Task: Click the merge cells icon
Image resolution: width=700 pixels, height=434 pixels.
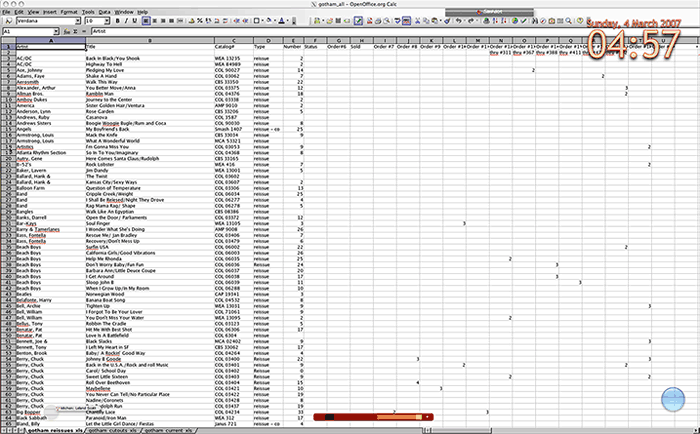Action: (x=180, y=21)
